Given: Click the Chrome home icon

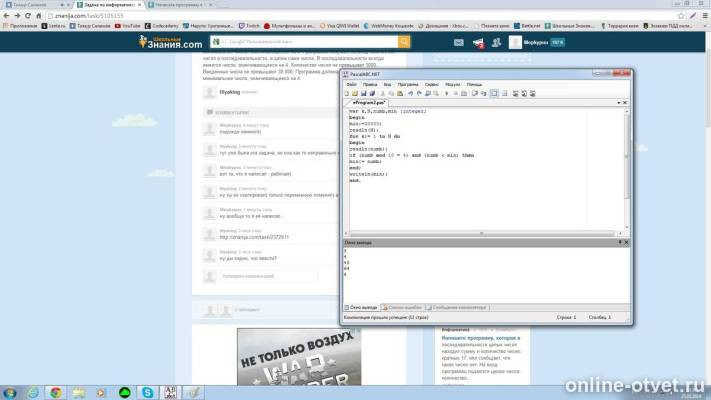Looking at the screenshot, I should (39, 15).
